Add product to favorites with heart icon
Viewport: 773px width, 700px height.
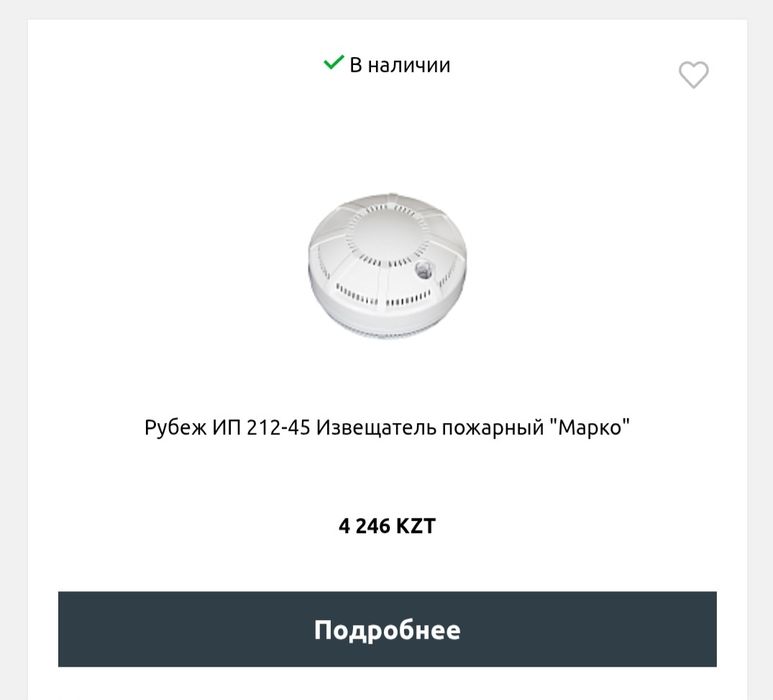click(x=693, y=75)
